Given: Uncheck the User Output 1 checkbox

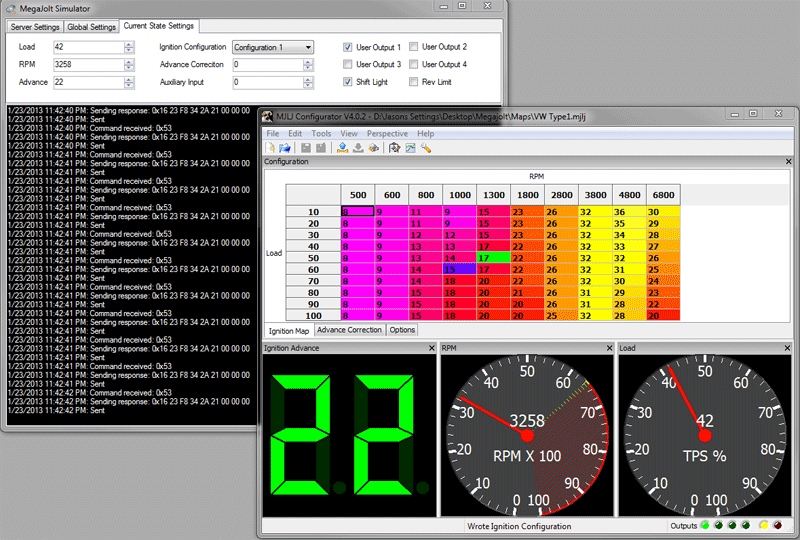Looking at the screenshot, I should (x=347, y=47).
